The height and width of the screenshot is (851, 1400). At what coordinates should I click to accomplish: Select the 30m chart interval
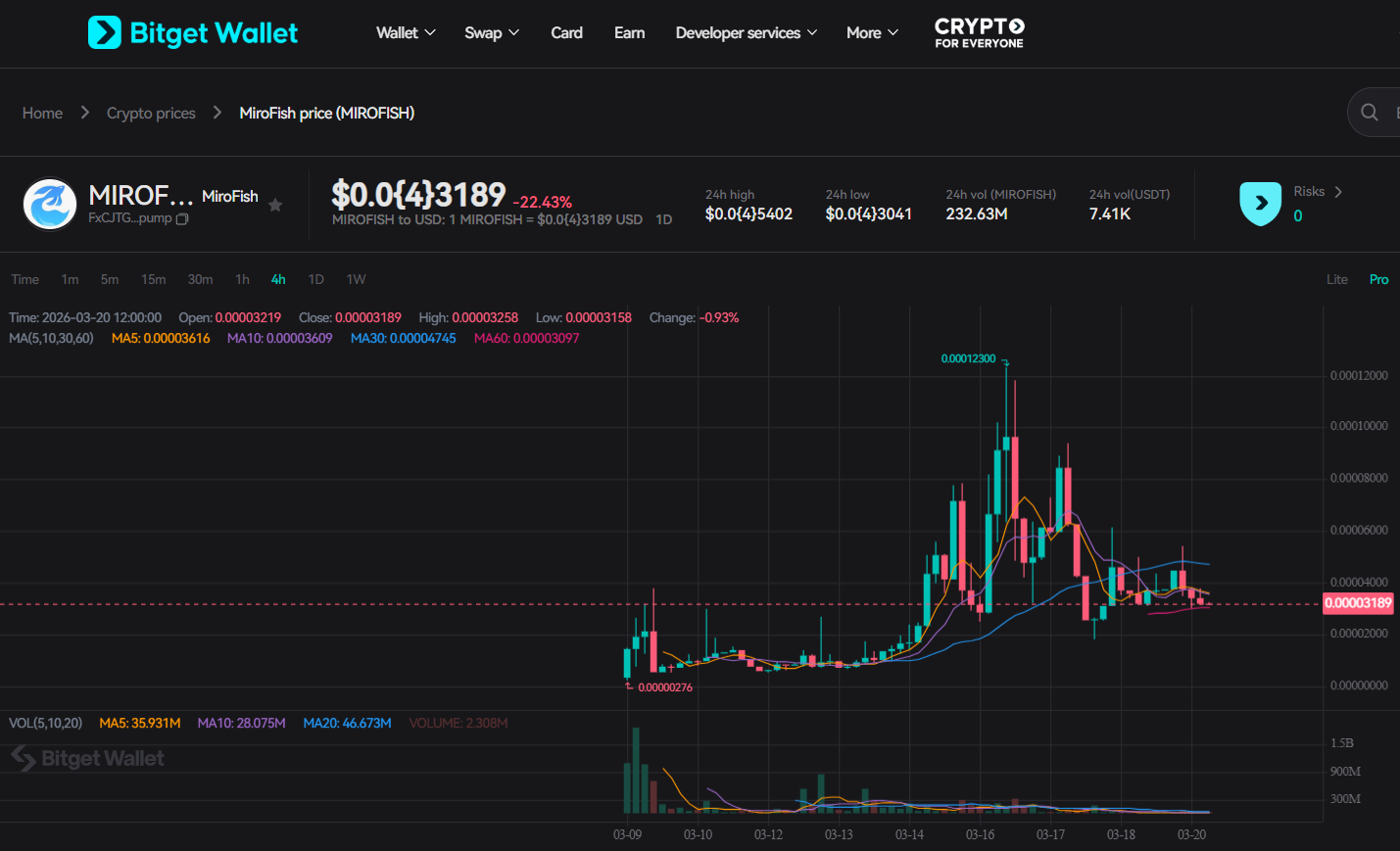(200, 279)
